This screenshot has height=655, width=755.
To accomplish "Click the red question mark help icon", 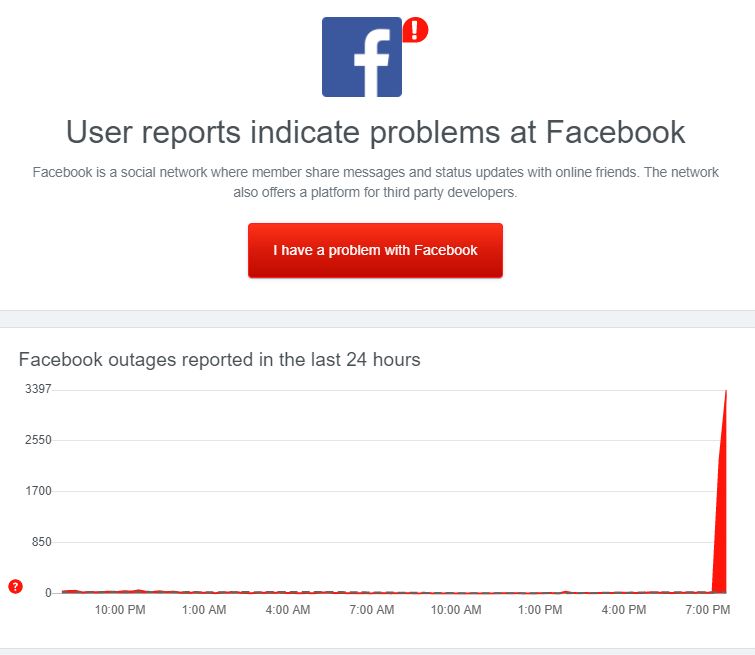I will tap(15, 586).
